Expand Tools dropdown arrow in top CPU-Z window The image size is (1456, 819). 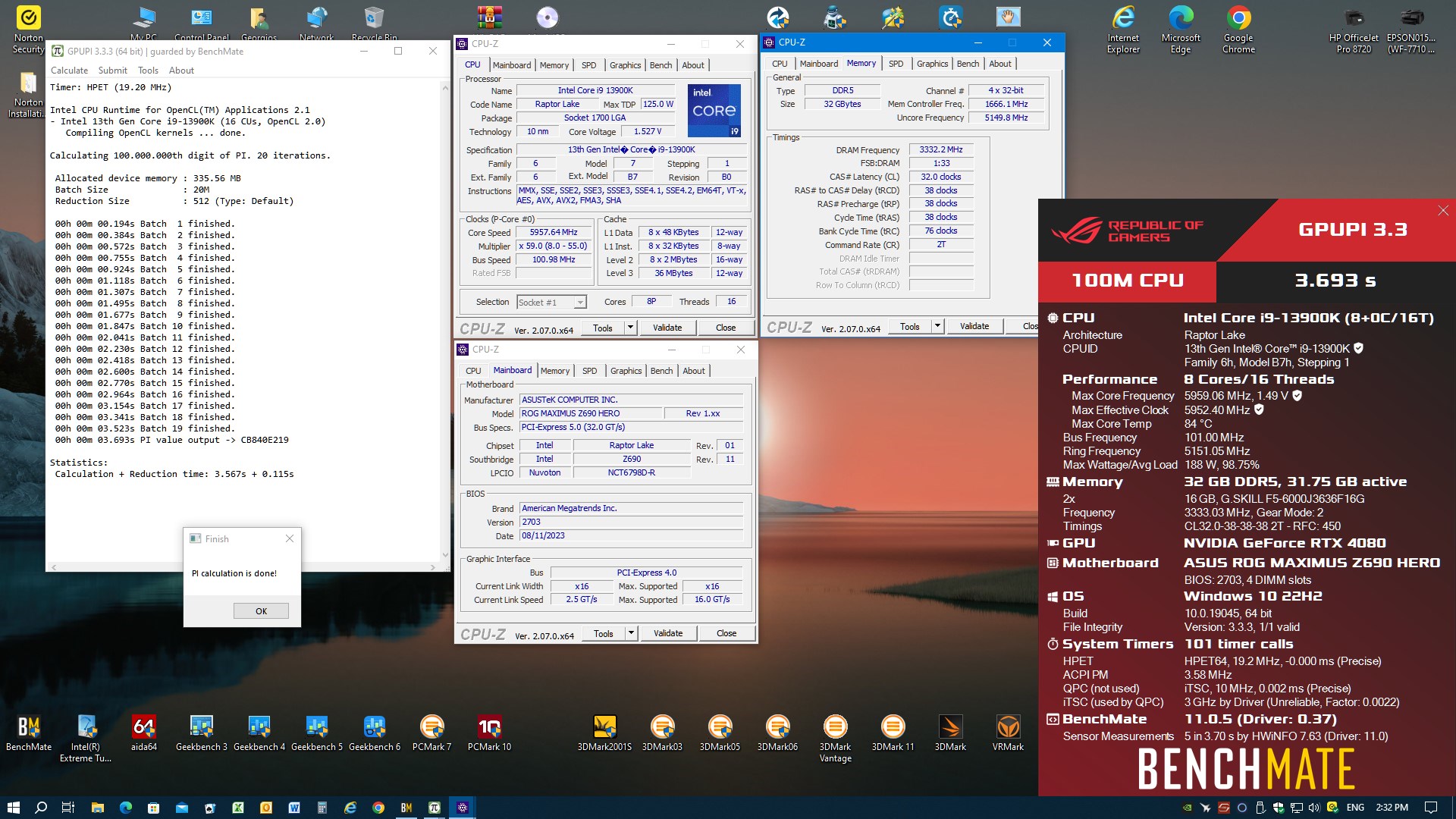coord(630,328)
